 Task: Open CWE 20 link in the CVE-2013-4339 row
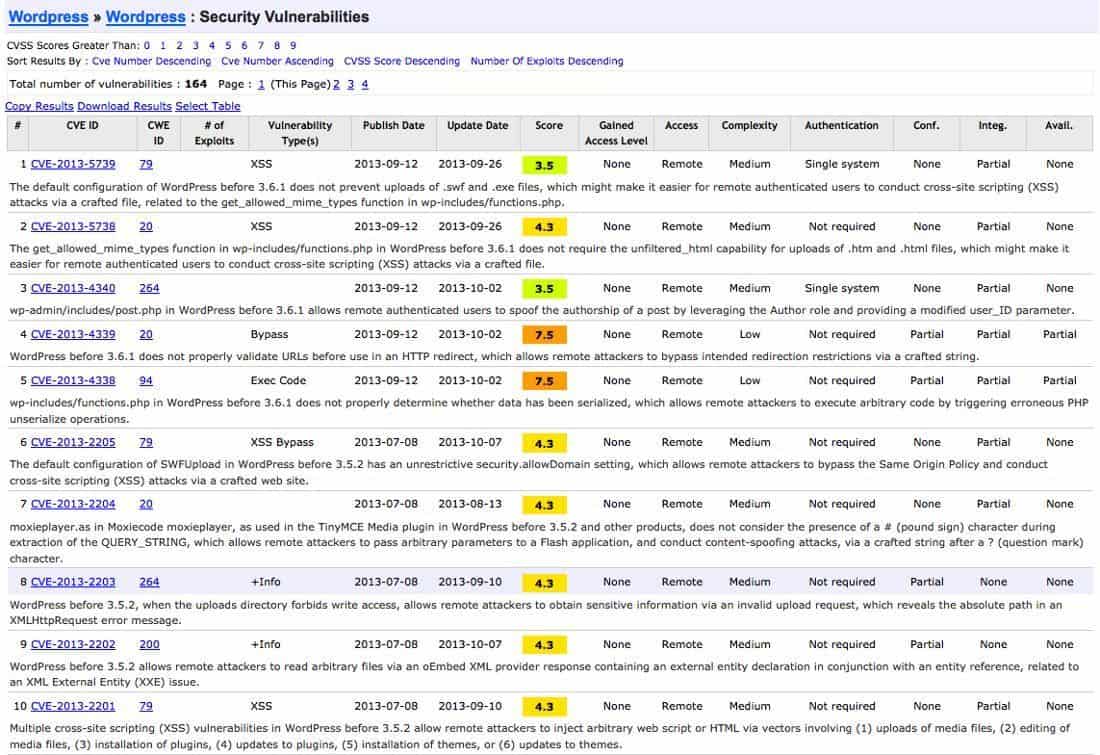(x=146, y=335)
